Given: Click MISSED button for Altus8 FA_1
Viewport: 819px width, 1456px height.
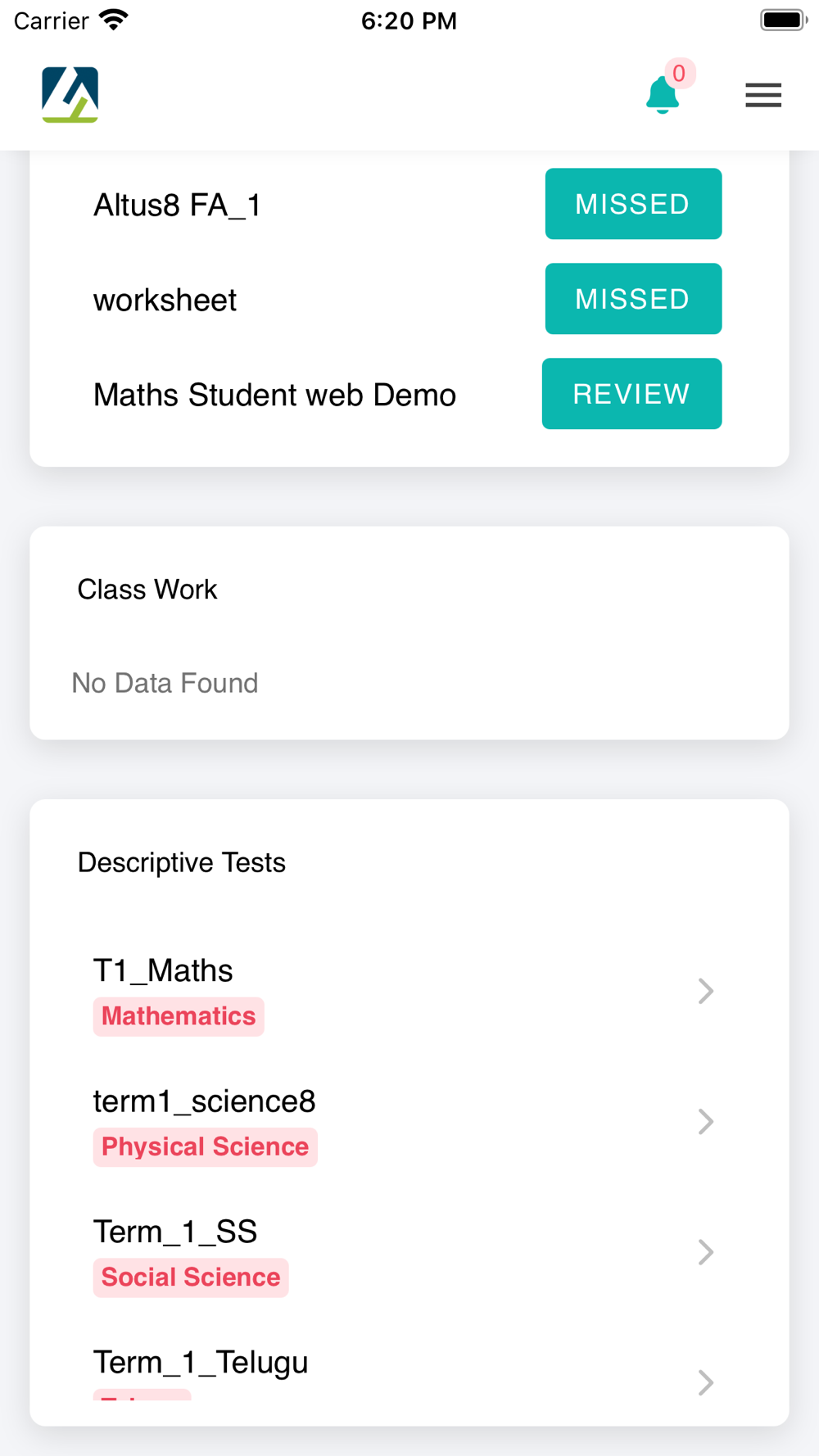Looking at the screenshot, I should tap(633, 204).
